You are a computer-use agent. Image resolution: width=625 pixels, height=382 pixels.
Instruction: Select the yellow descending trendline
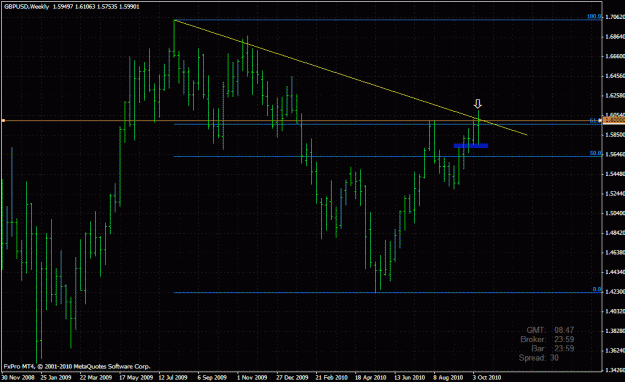tap(351, 78)
